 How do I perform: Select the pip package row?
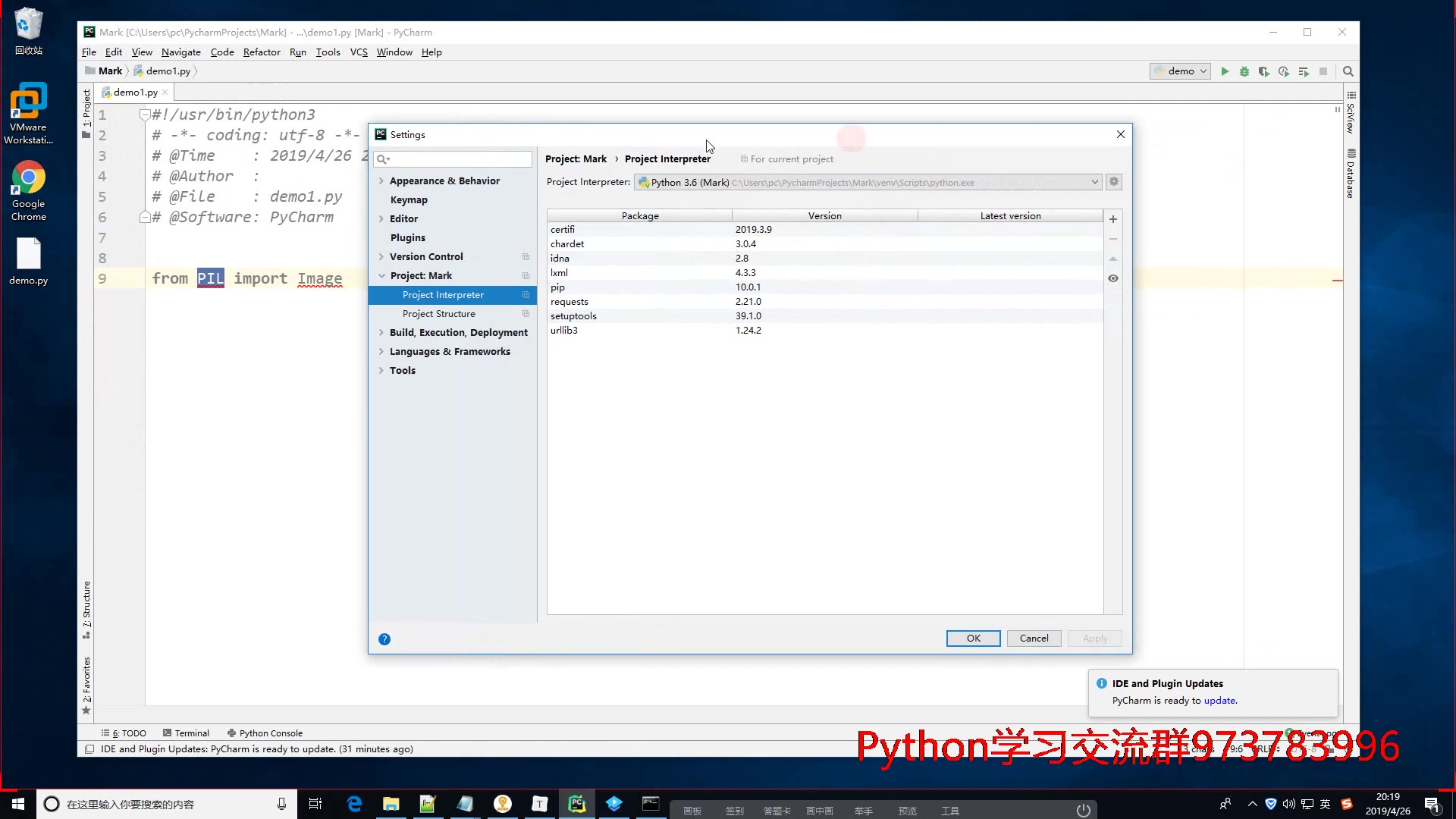[x=825, y=287]
